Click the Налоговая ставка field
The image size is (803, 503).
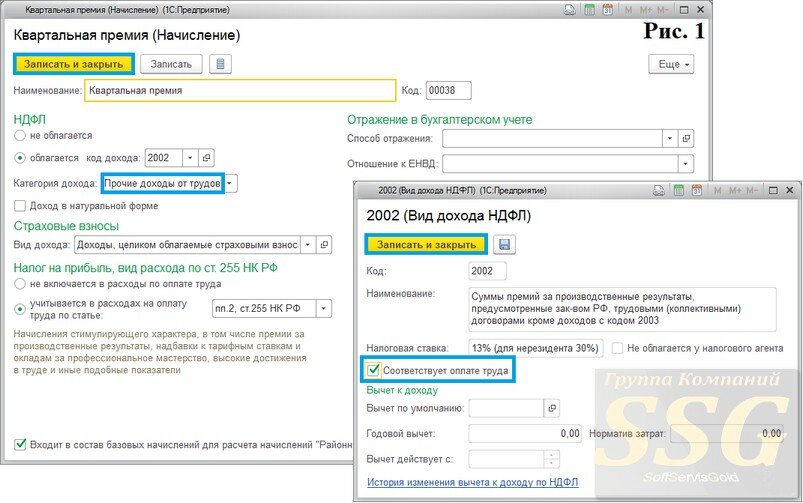point(536,348)
